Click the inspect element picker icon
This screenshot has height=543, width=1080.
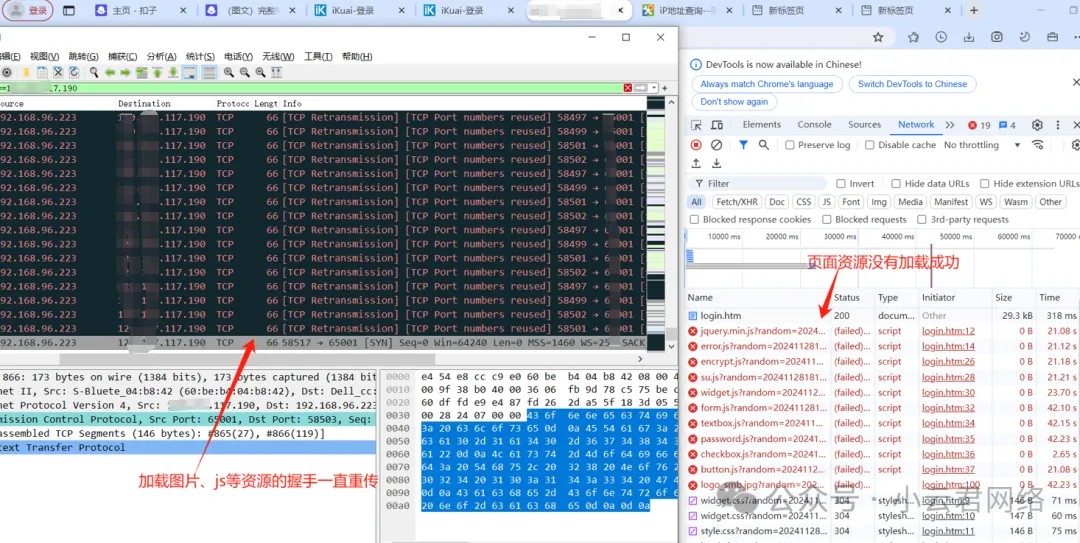click(696, 125)
